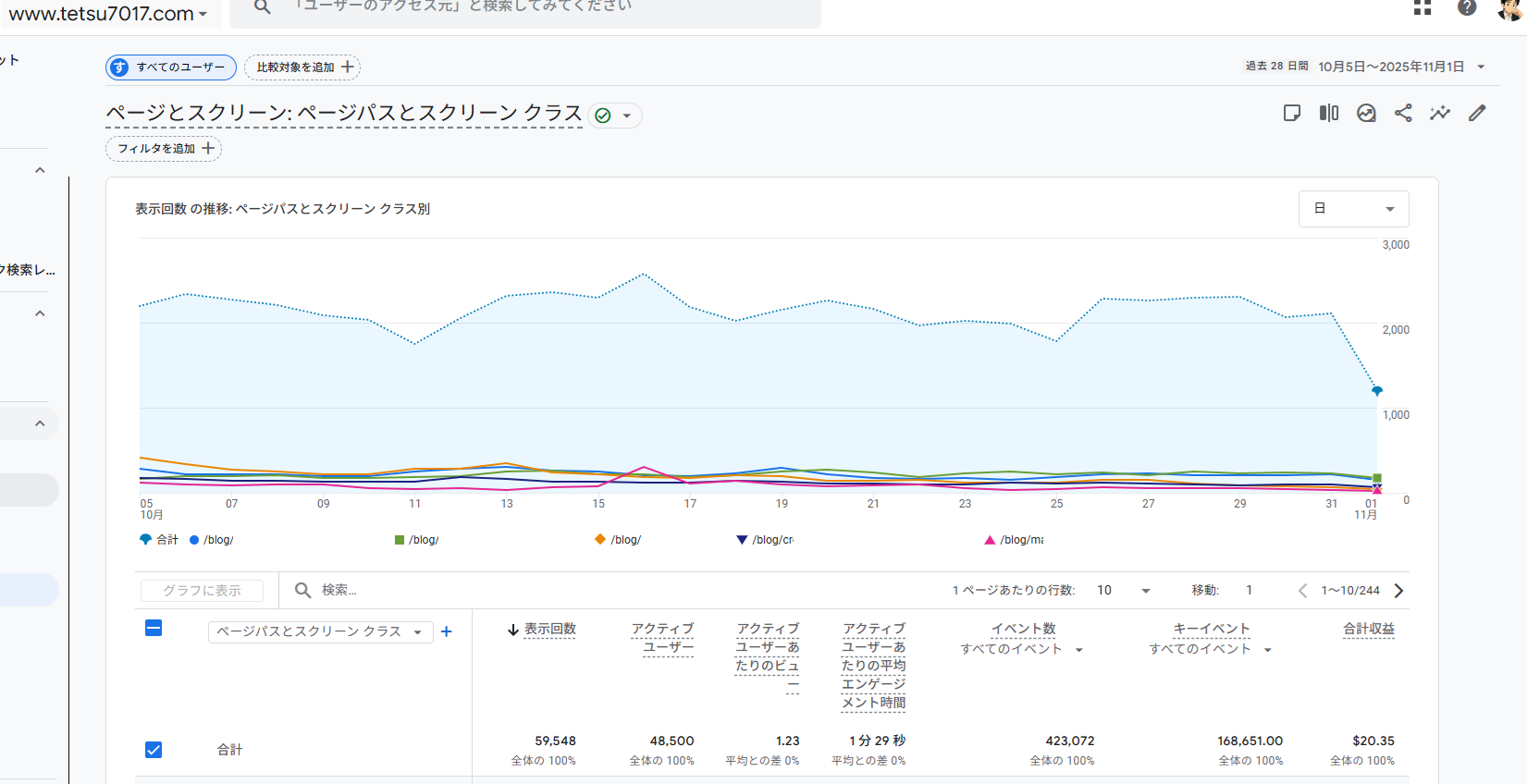
Task: Open the help question mark icon
Action: (1467, 8)
